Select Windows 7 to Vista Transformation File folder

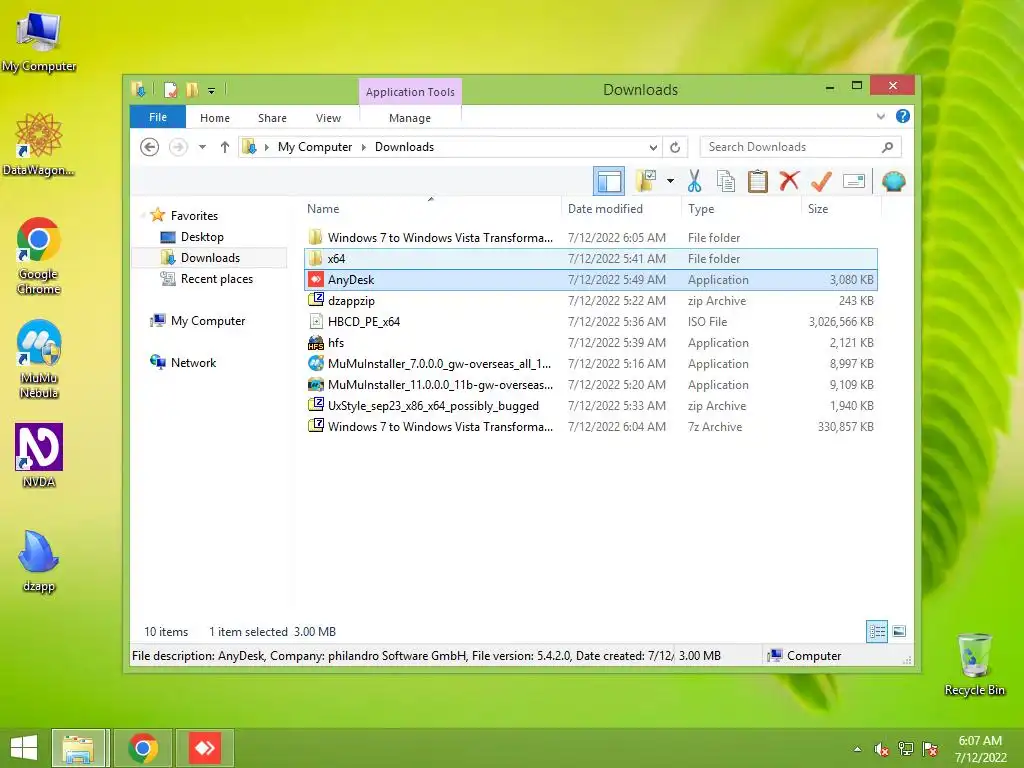pos(590,238)
